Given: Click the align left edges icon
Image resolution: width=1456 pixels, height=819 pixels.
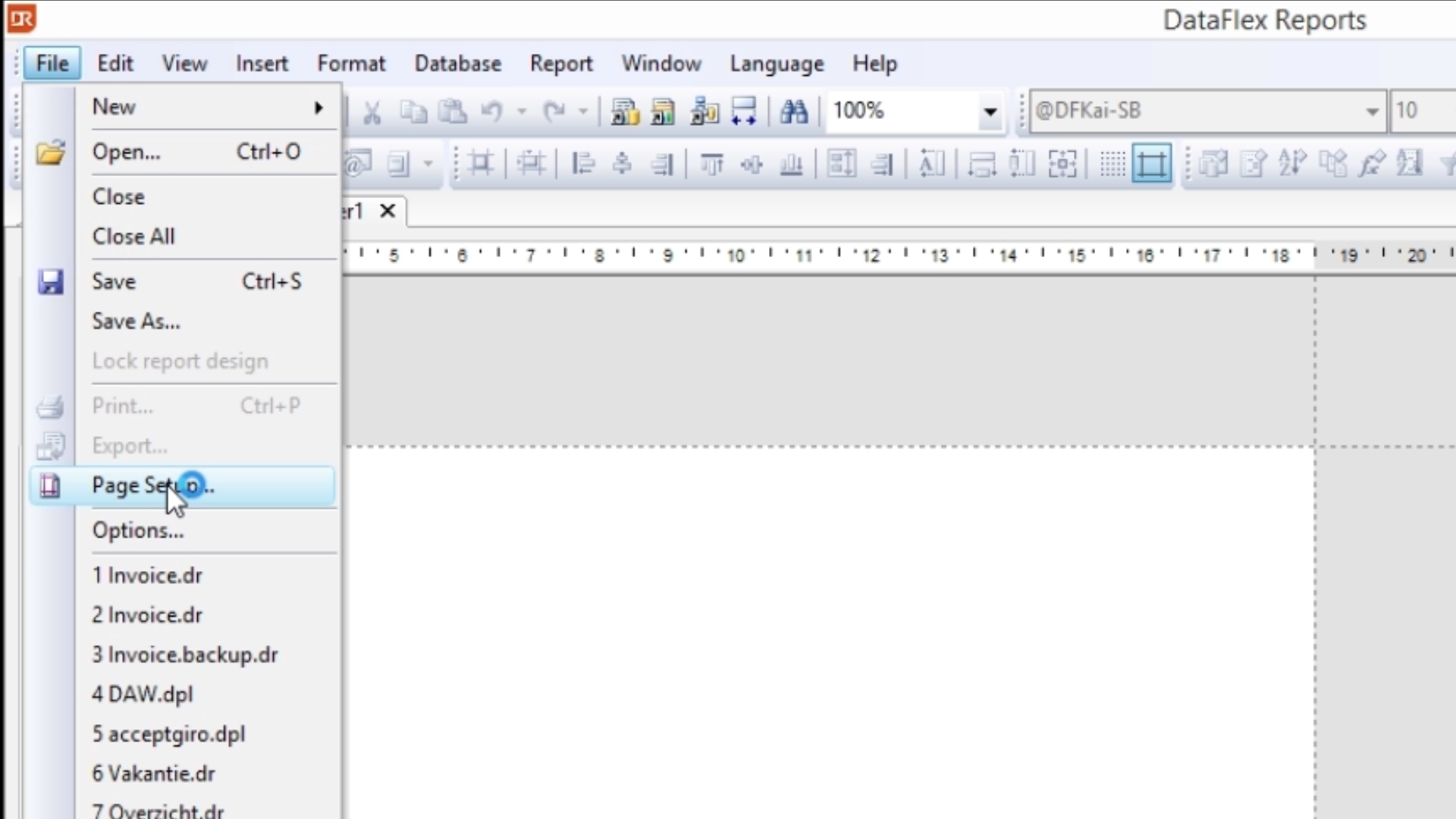Looking at the screenshot, I should pyautogui.click(x=582, y=164).
